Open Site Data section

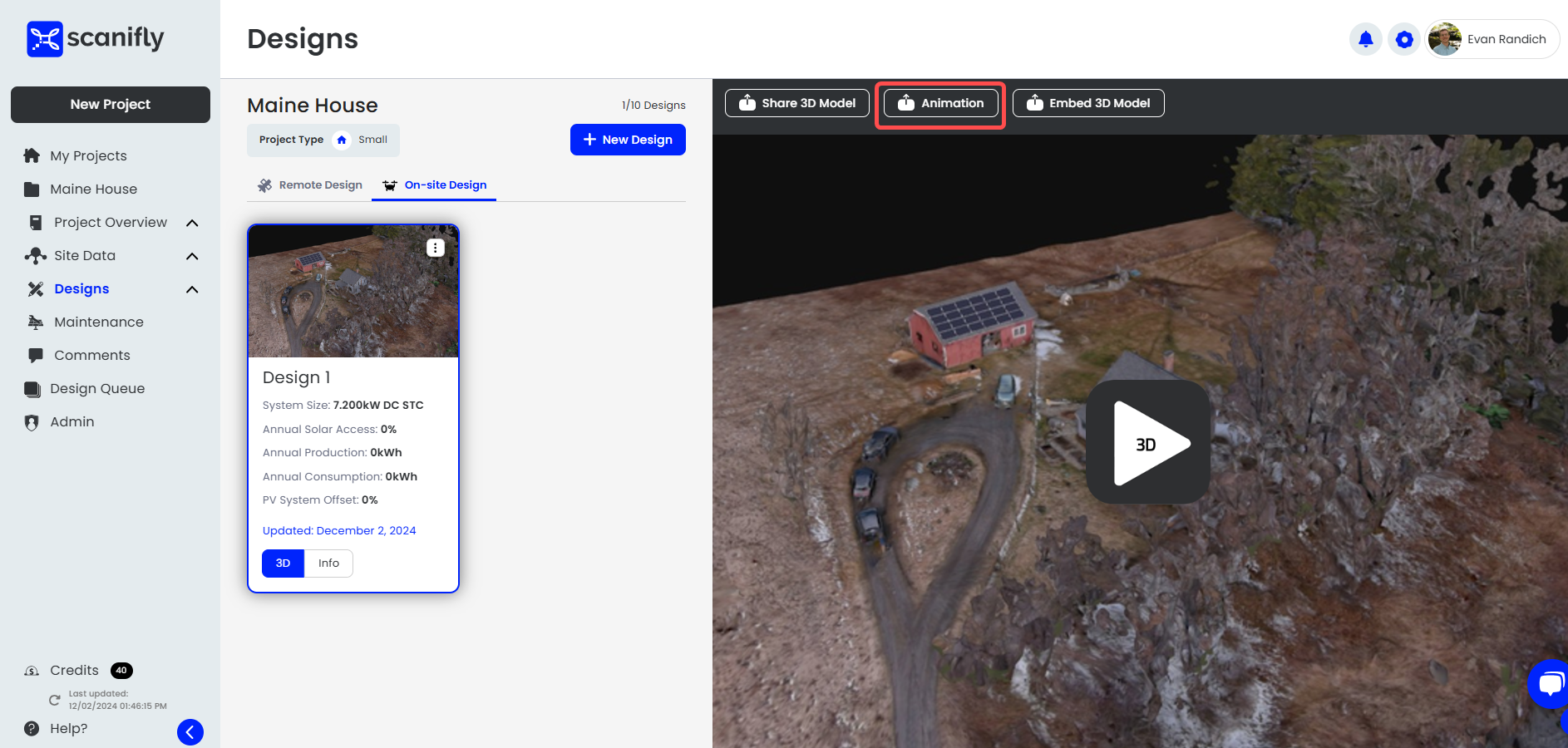85,255
